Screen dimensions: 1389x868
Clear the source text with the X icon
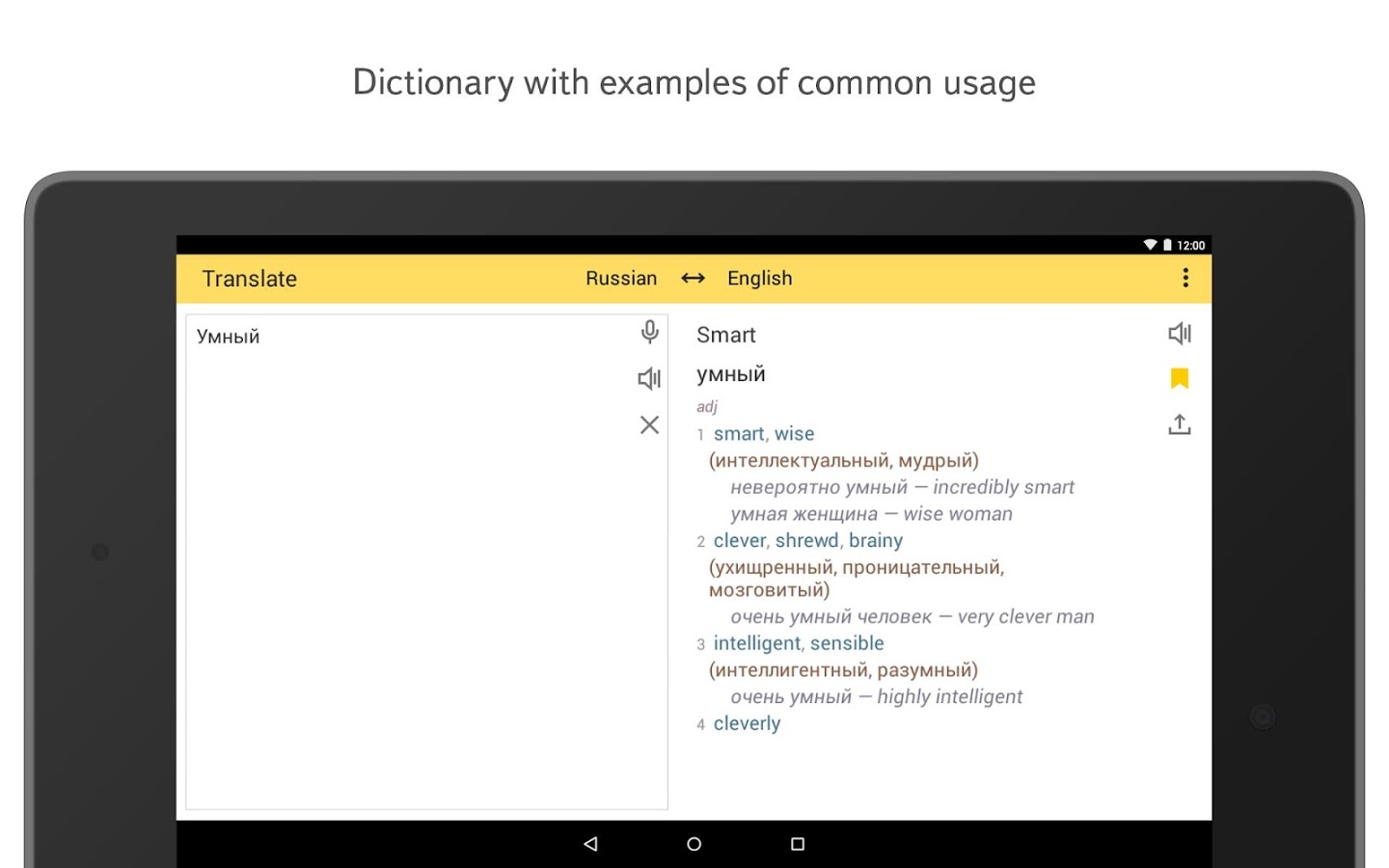tap(650, 425)
